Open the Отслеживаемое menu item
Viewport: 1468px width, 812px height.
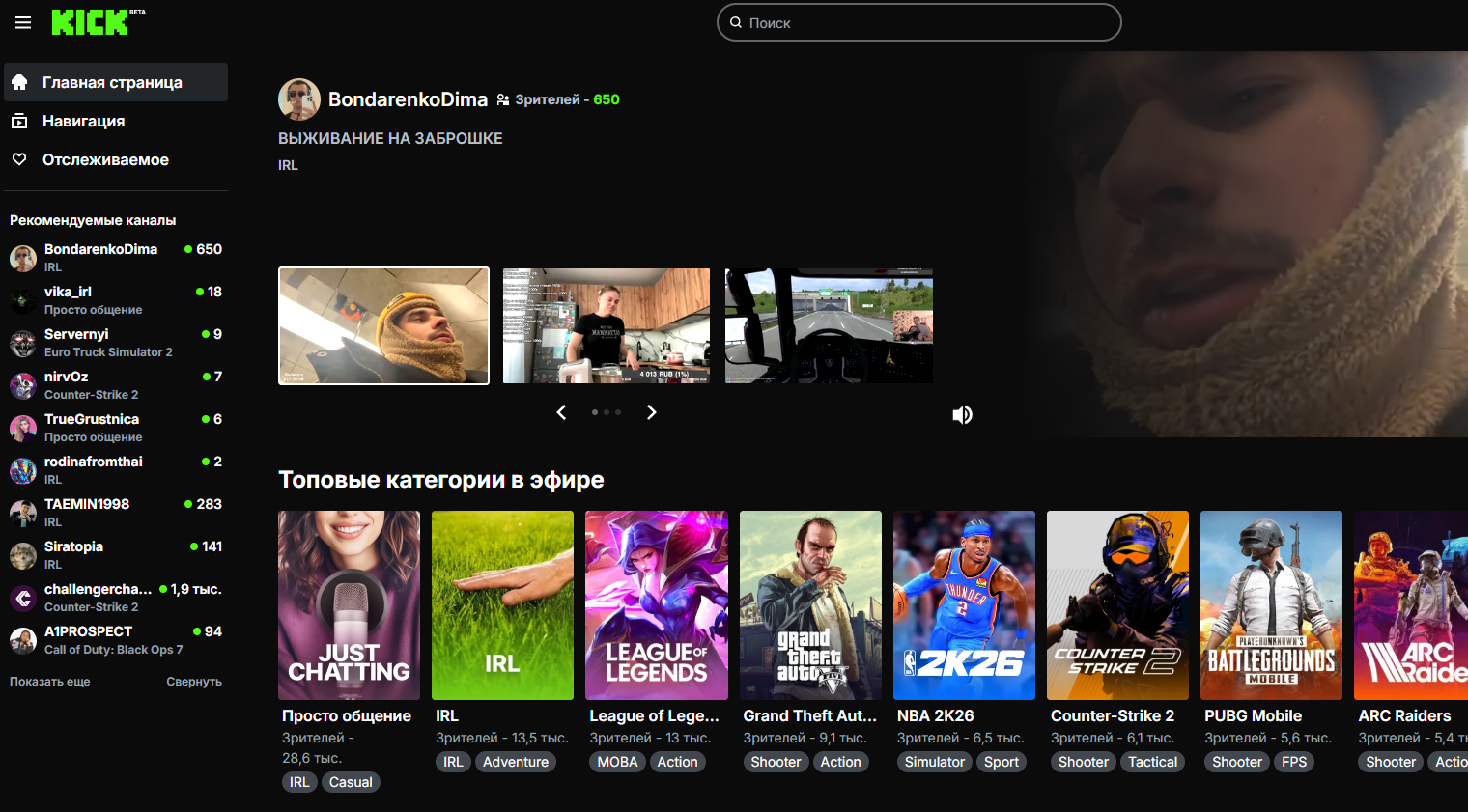[116, 159]
